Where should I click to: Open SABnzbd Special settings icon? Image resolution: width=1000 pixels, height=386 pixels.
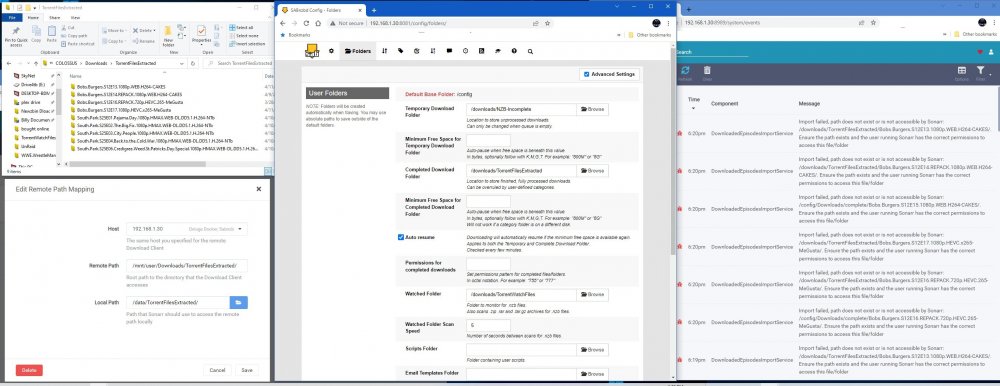click(497, 51)
